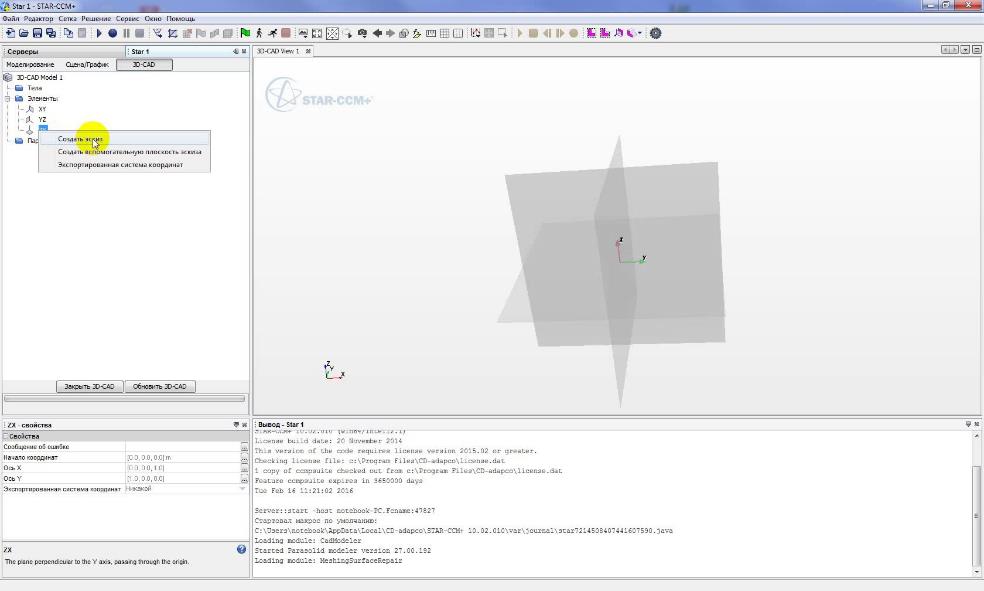The height and width of the screenshot is (591, 984).
Task: Open Экспортированная система координат dropdown
Action: [242, 489]
